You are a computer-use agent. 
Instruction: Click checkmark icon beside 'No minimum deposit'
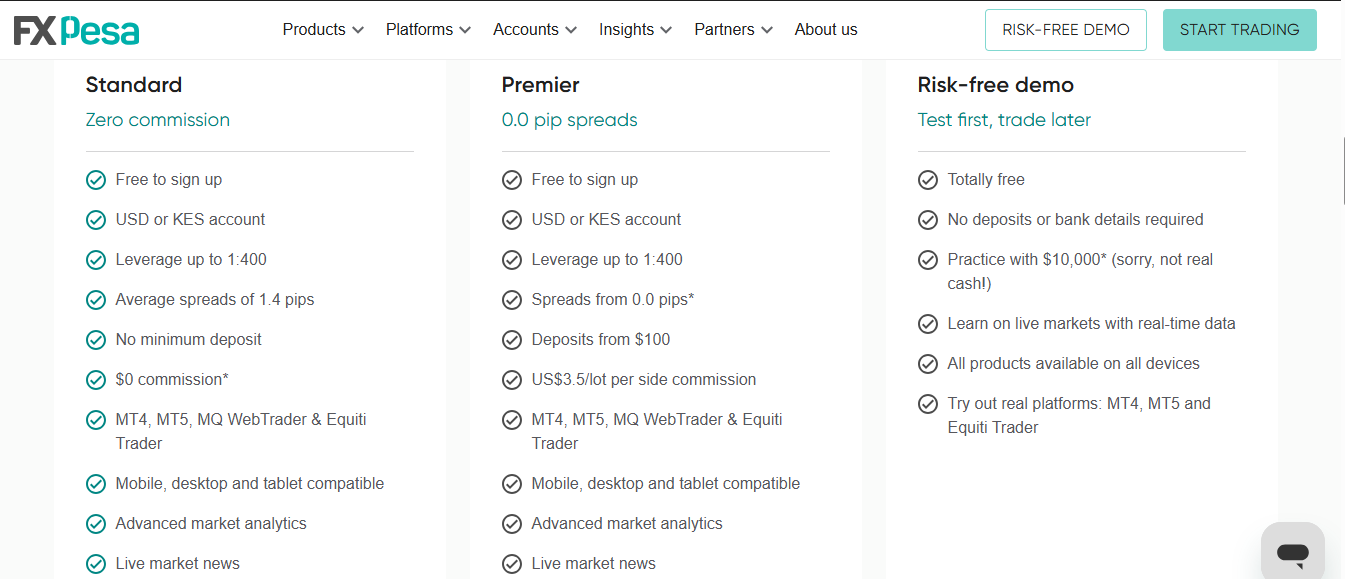pyautogui.click(x=96, y=340)
